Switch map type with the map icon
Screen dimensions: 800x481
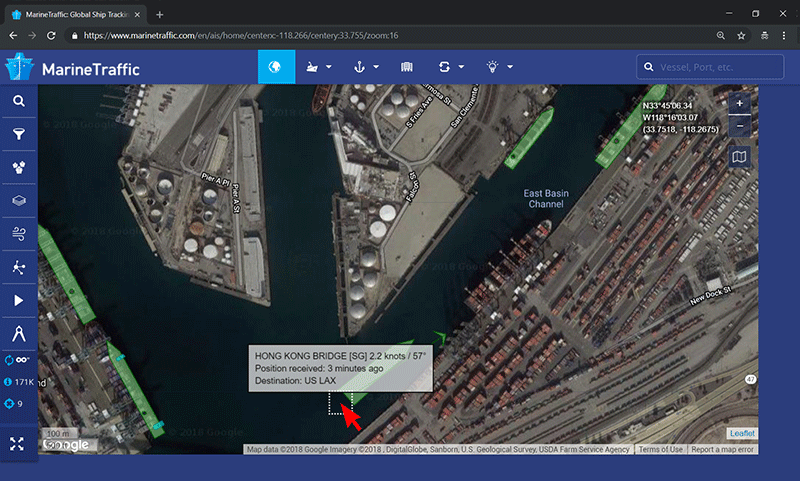739,157
